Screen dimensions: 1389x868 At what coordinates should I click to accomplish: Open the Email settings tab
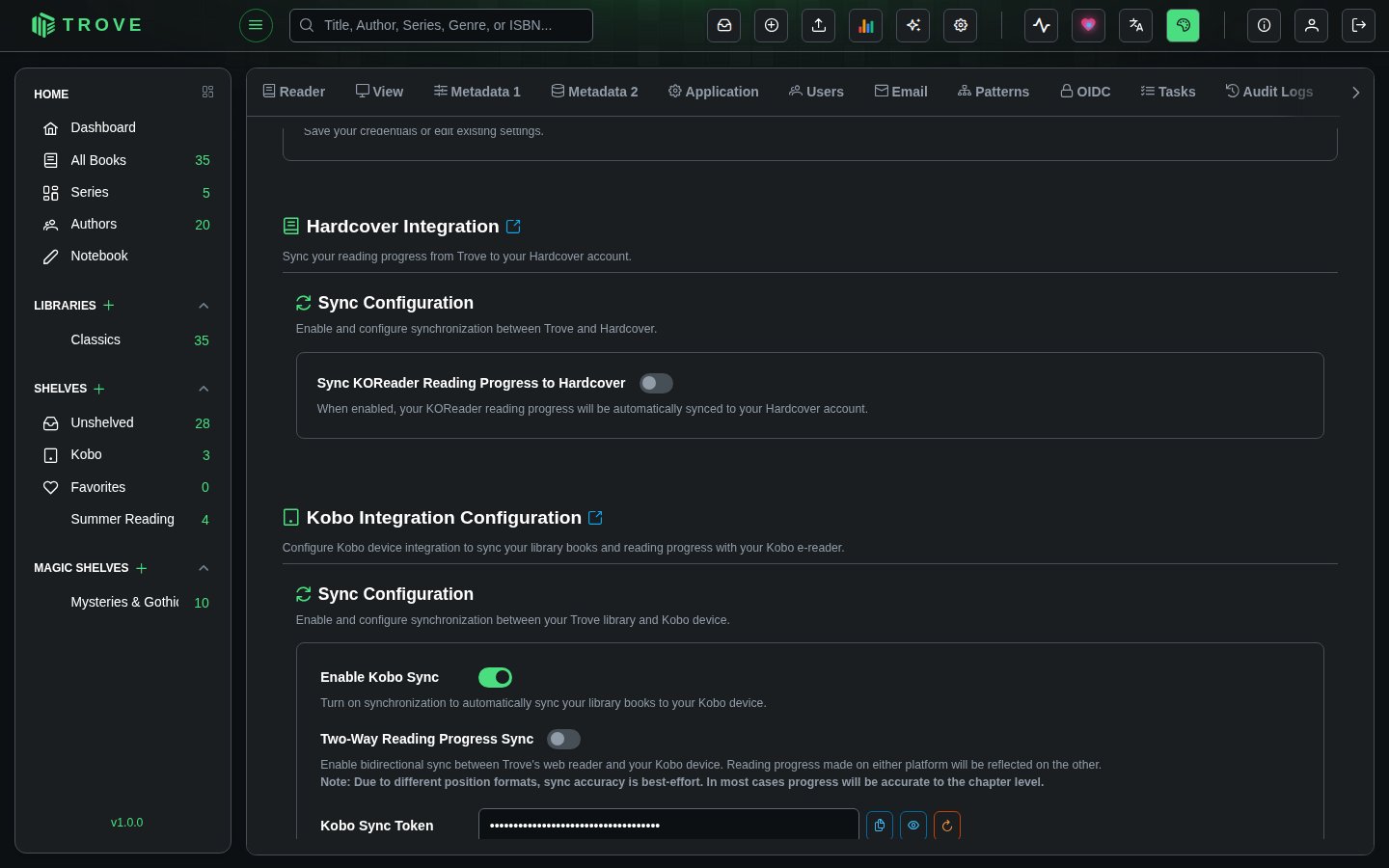pos(901,92)
